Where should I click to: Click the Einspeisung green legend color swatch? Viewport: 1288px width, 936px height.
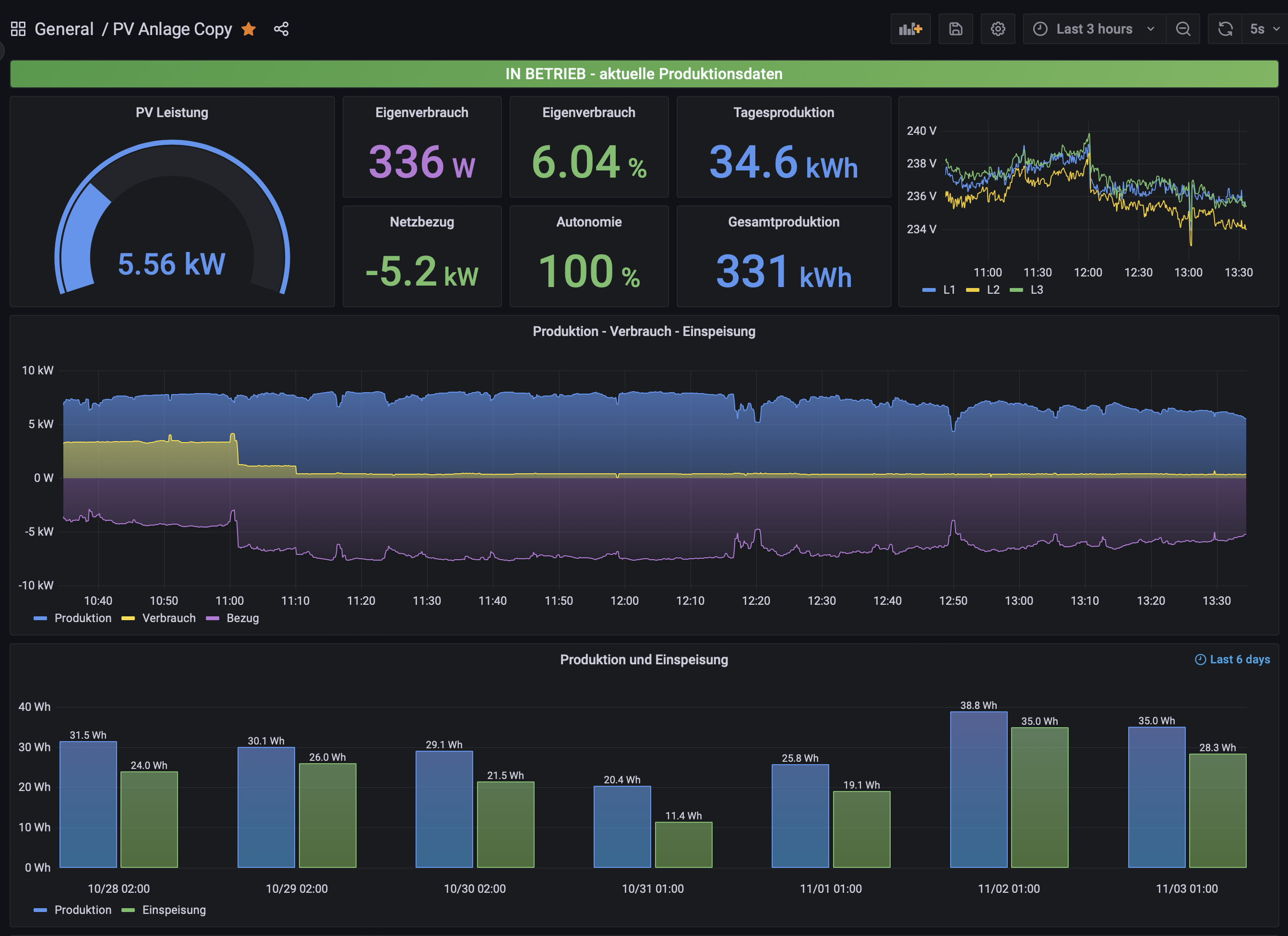(x=128, y=910)
